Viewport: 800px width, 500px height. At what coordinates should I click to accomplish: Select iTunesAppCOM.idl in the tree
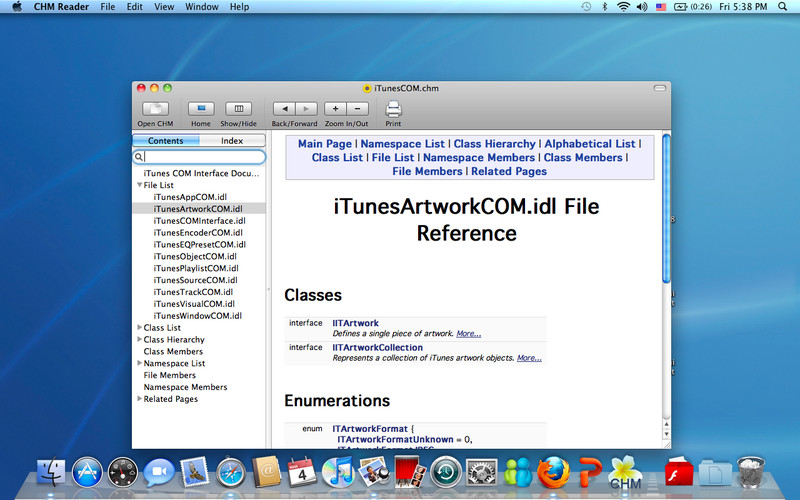[190, 197]
